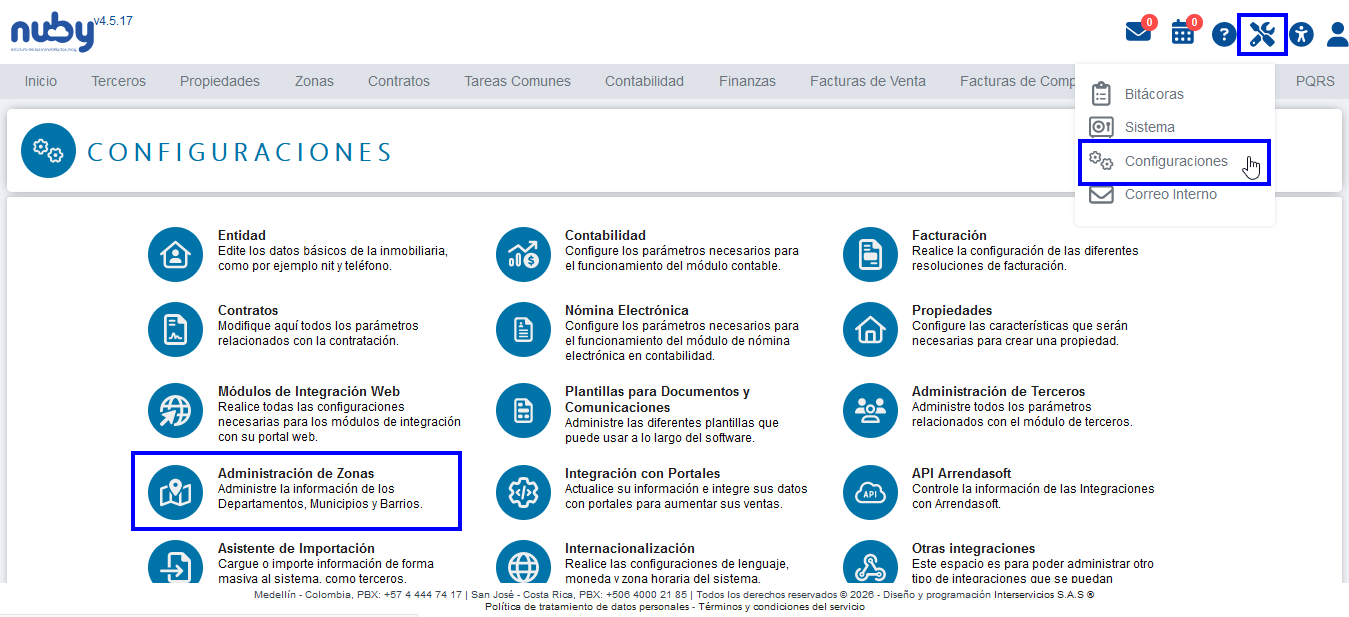
Task: Open the calendar icon with badge
Action: point(1183,33)
